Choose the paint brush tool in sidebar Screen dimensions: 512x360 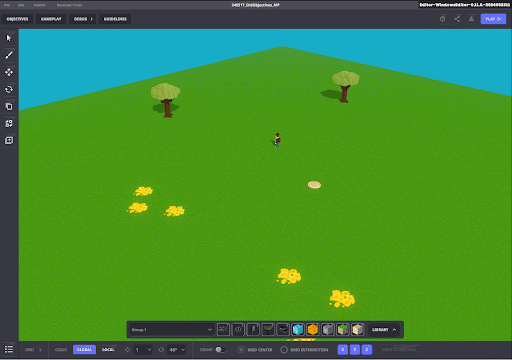tap(9, 55)
